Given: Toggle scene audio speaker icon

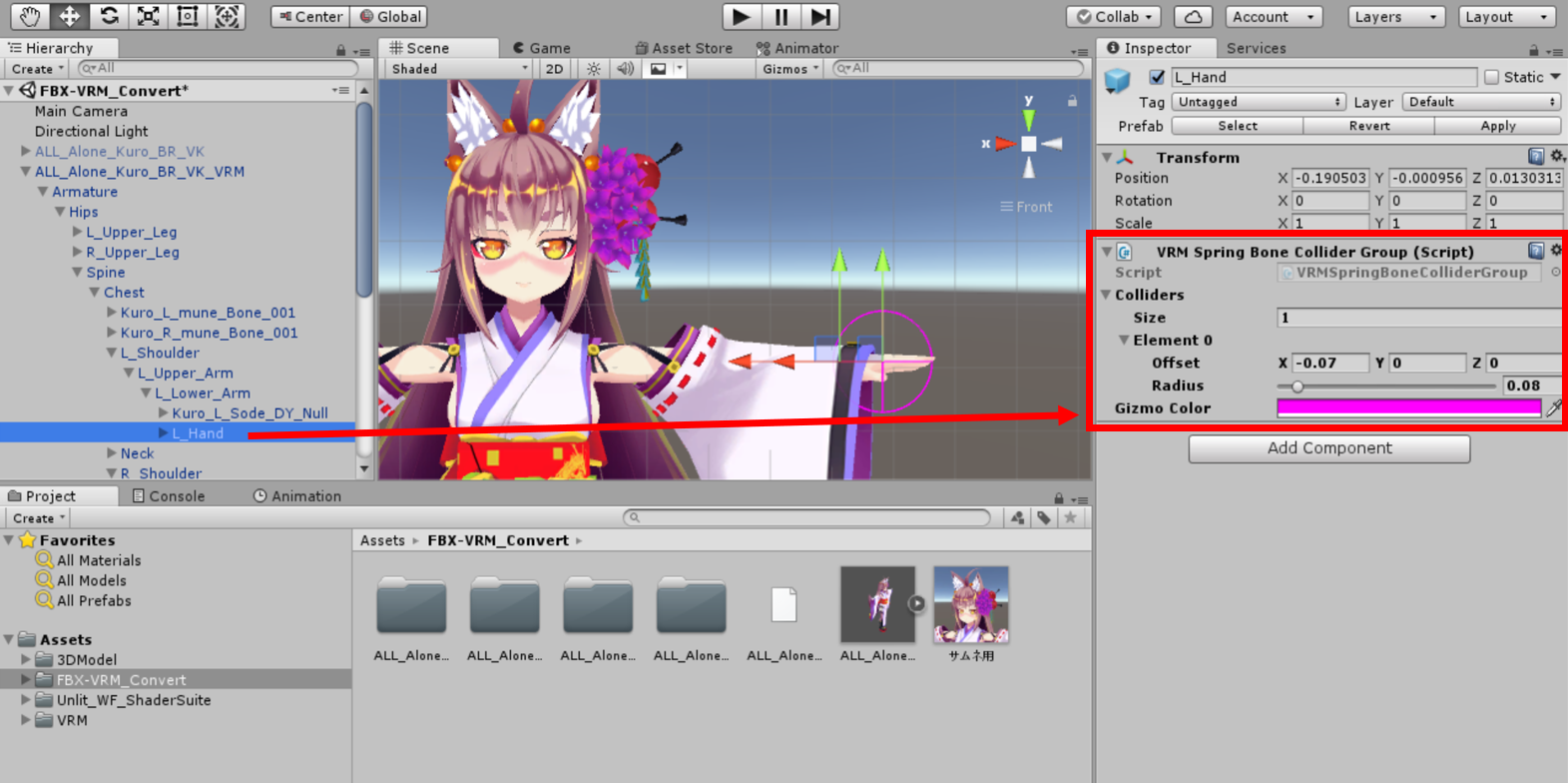Looking at the screenshot, I should click(625, 69).
